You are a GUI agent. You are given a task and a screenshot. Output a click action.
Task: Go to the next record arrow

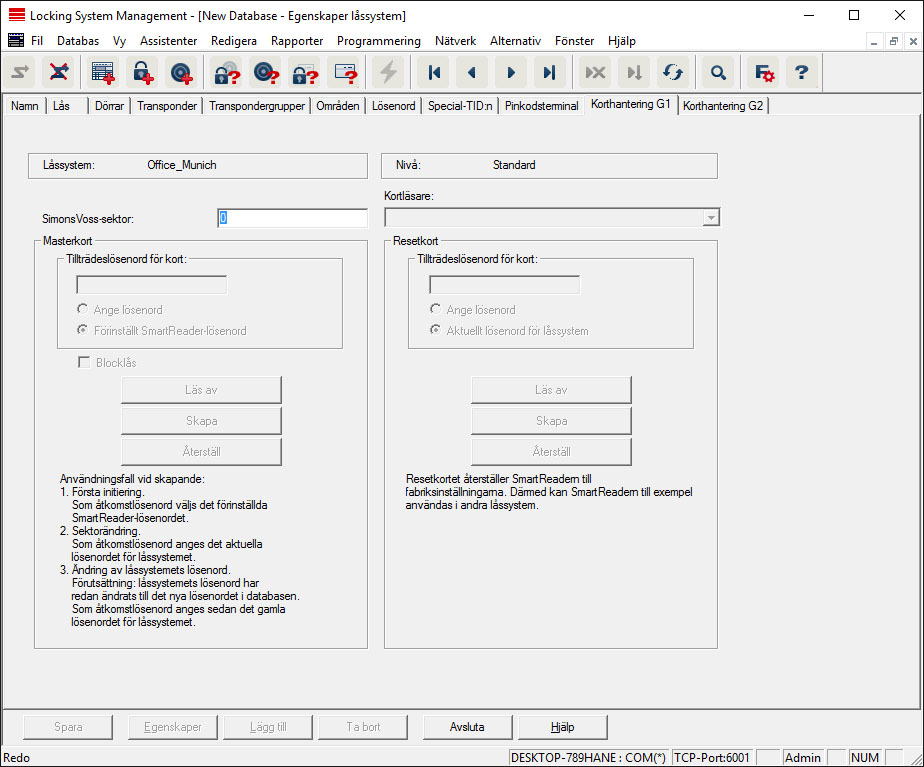tap(510, 72)
